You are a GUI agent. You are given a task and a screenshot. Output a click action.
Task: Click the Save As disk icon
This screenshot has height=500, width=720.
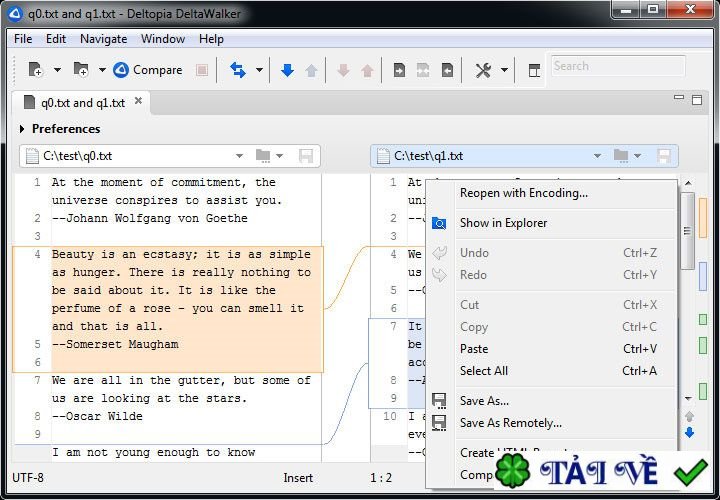(439, 401)
